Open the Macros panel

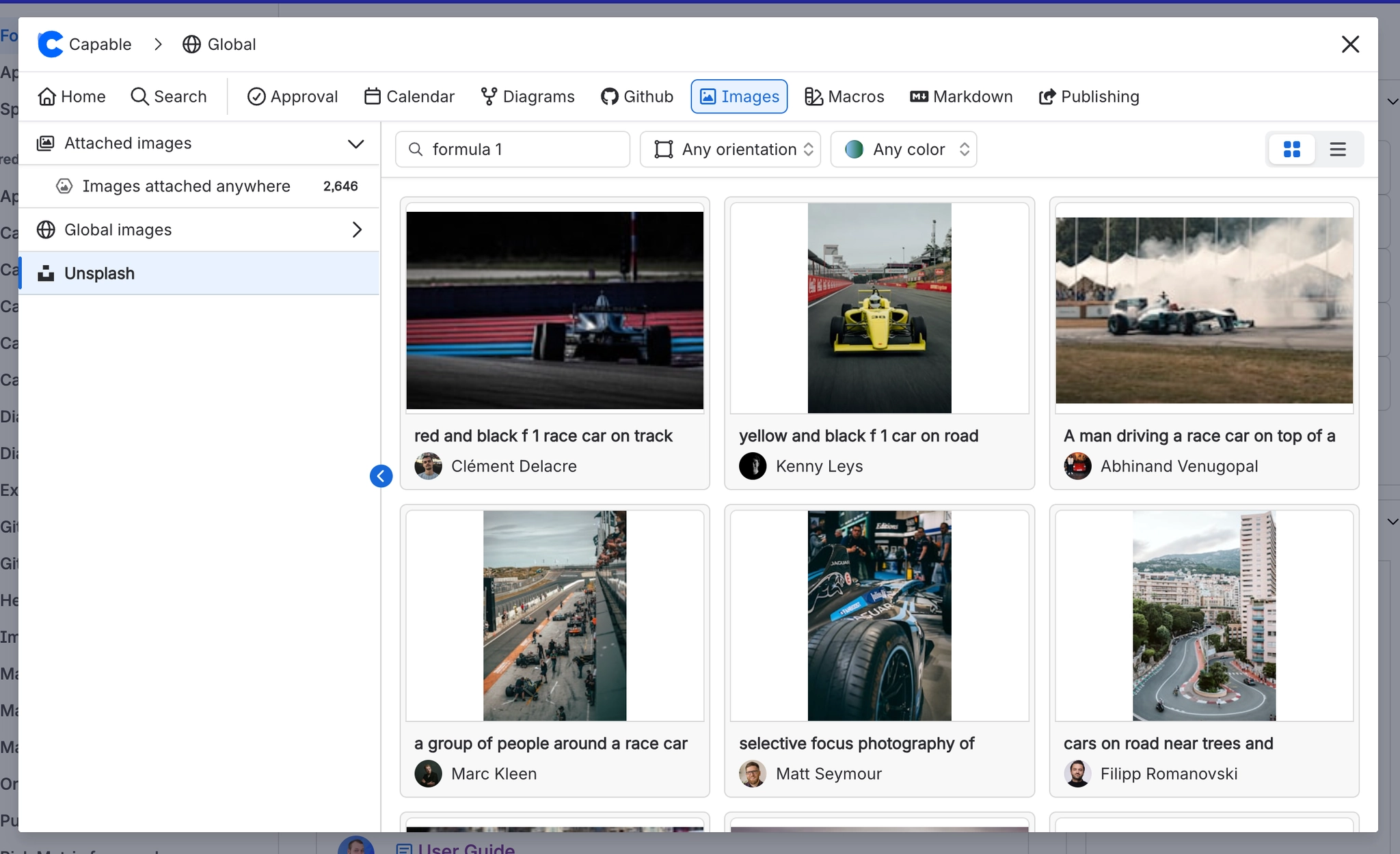843,96
